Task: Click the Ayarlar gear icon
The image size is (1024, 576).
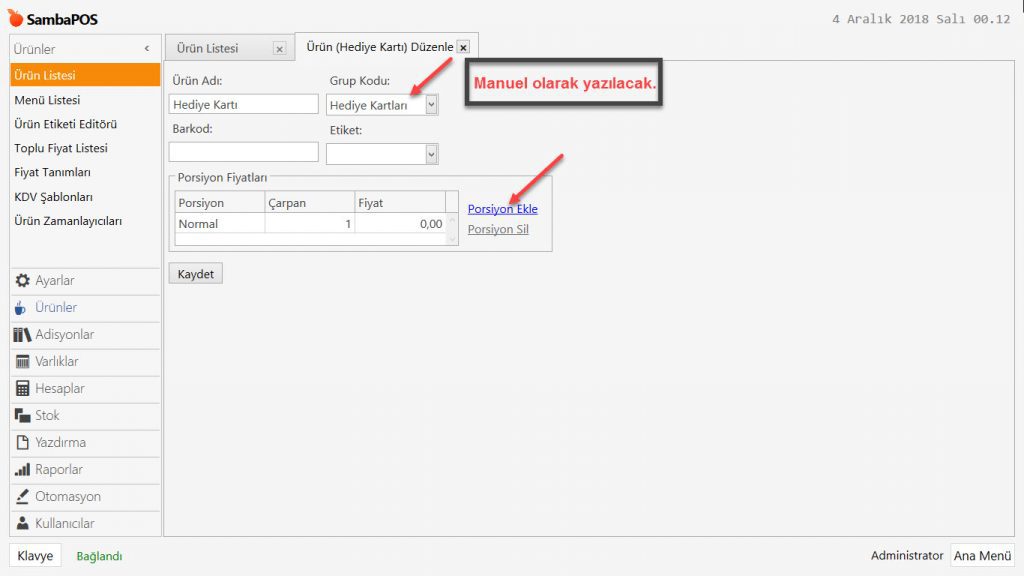Action: (22, 281)
